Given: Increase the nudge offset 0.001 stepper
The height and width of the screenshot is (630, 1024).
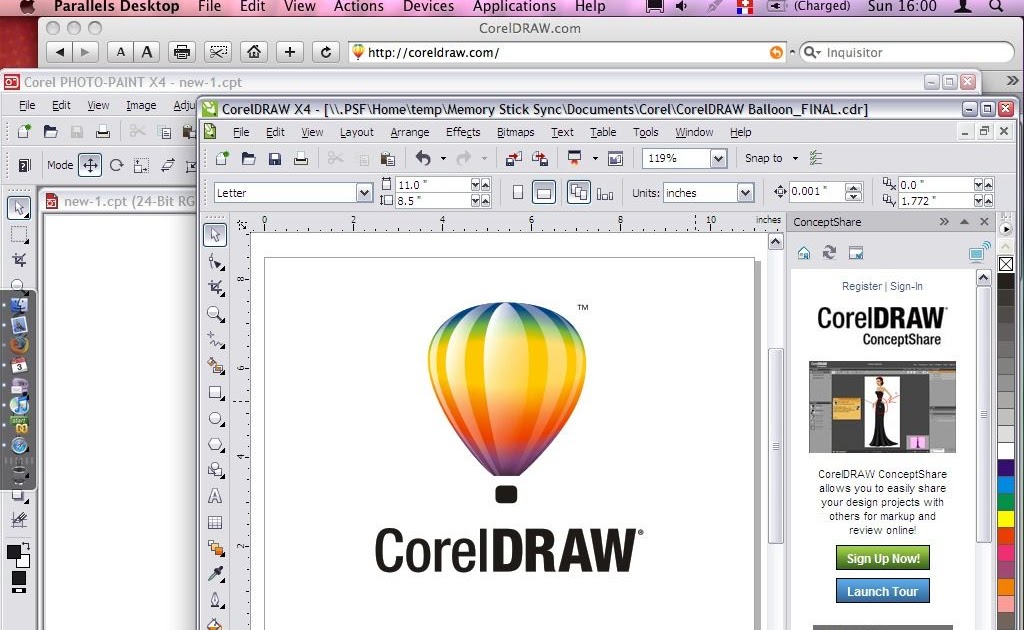Looking at the screenshot, I should pos(853,188).
